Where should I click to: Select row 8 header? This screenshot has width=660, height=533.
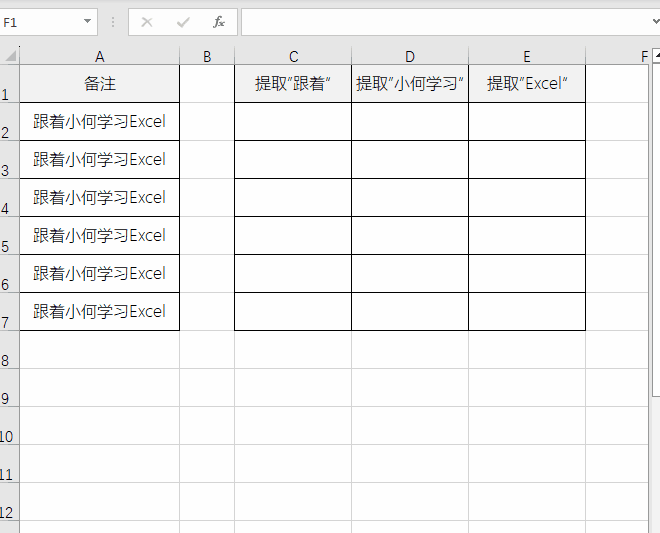pos(9,349)
